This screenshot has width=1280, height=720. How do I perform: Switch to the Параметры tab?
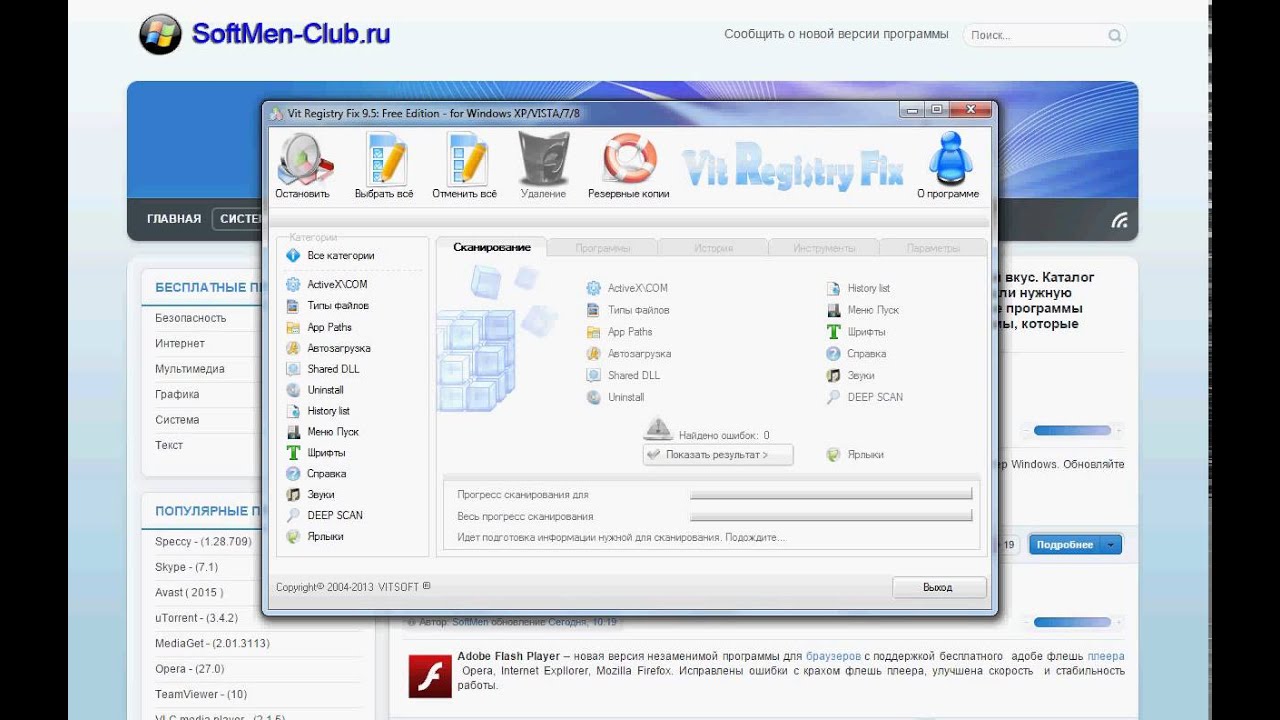pyautogui.click(x=933, y=248)
